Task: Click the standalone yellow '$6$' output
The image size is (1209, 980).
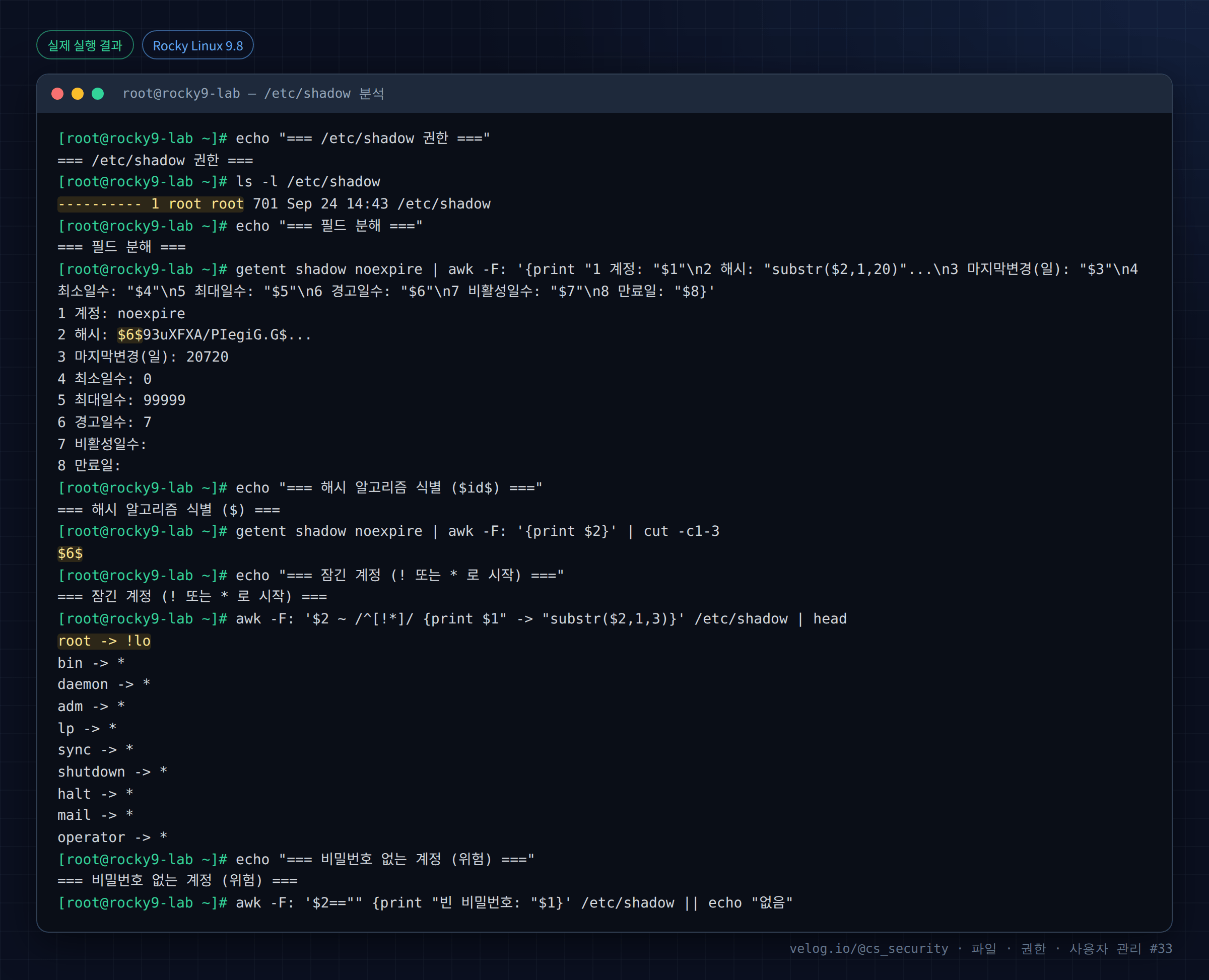Action: click(70, 553)
